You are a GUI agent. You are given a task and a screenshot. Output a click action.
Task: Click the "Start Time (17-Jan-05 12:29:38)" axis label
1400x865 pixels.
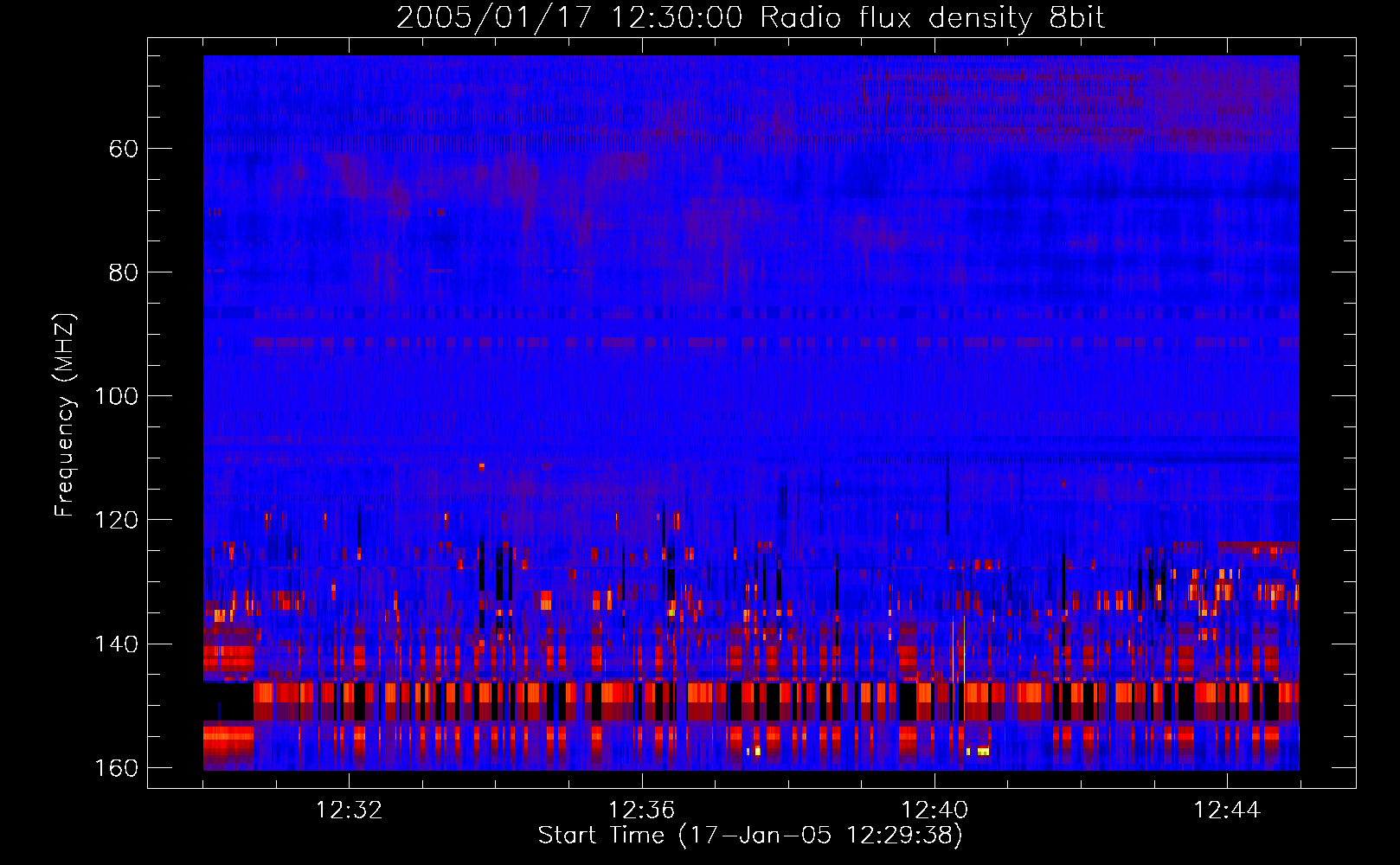(750, 836)
